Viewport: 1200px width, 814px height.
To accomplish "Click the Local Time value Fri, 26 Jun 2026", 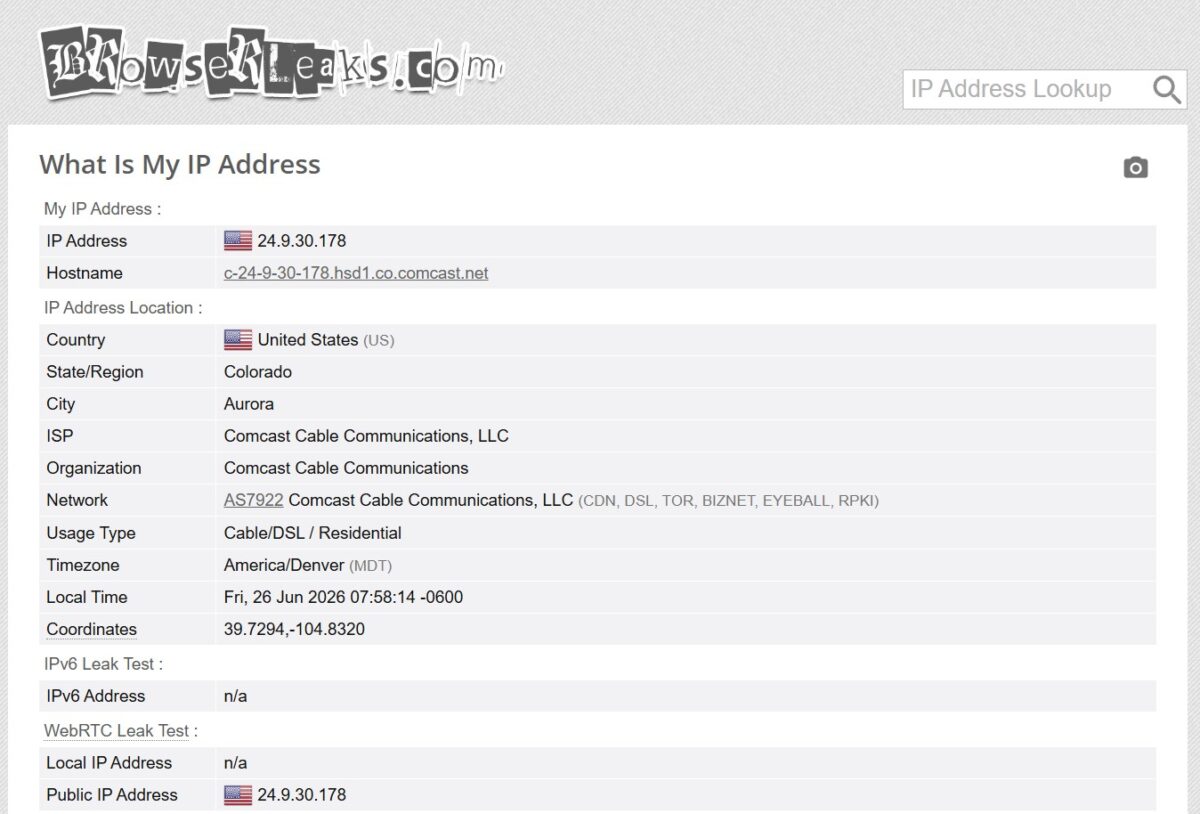I will click(x=343, y=597).
